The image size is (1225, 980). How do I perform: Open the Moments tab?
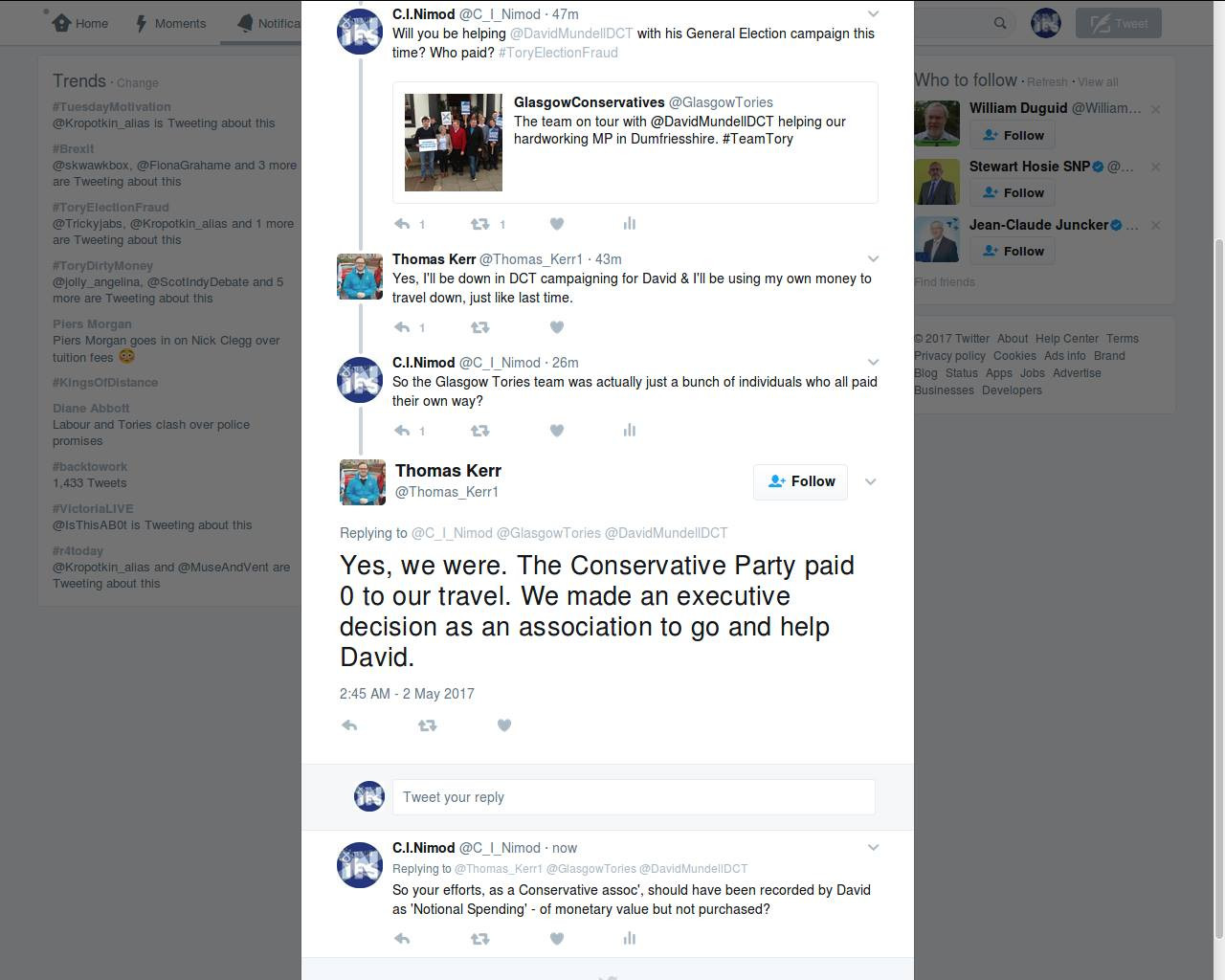[x=170, y=23]
